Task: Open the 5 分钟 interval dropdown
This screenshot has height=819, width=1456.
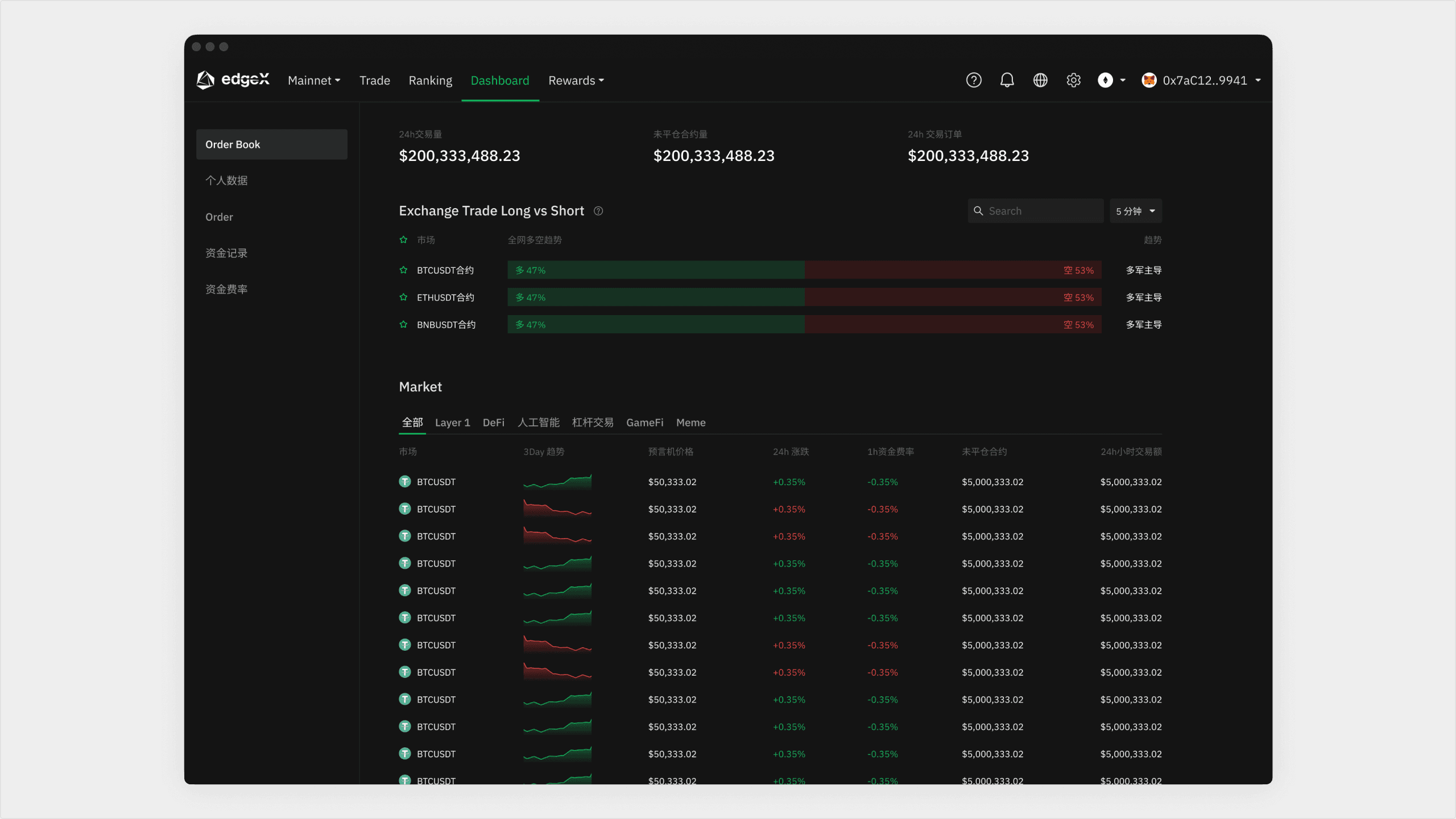Action: 1135,211
